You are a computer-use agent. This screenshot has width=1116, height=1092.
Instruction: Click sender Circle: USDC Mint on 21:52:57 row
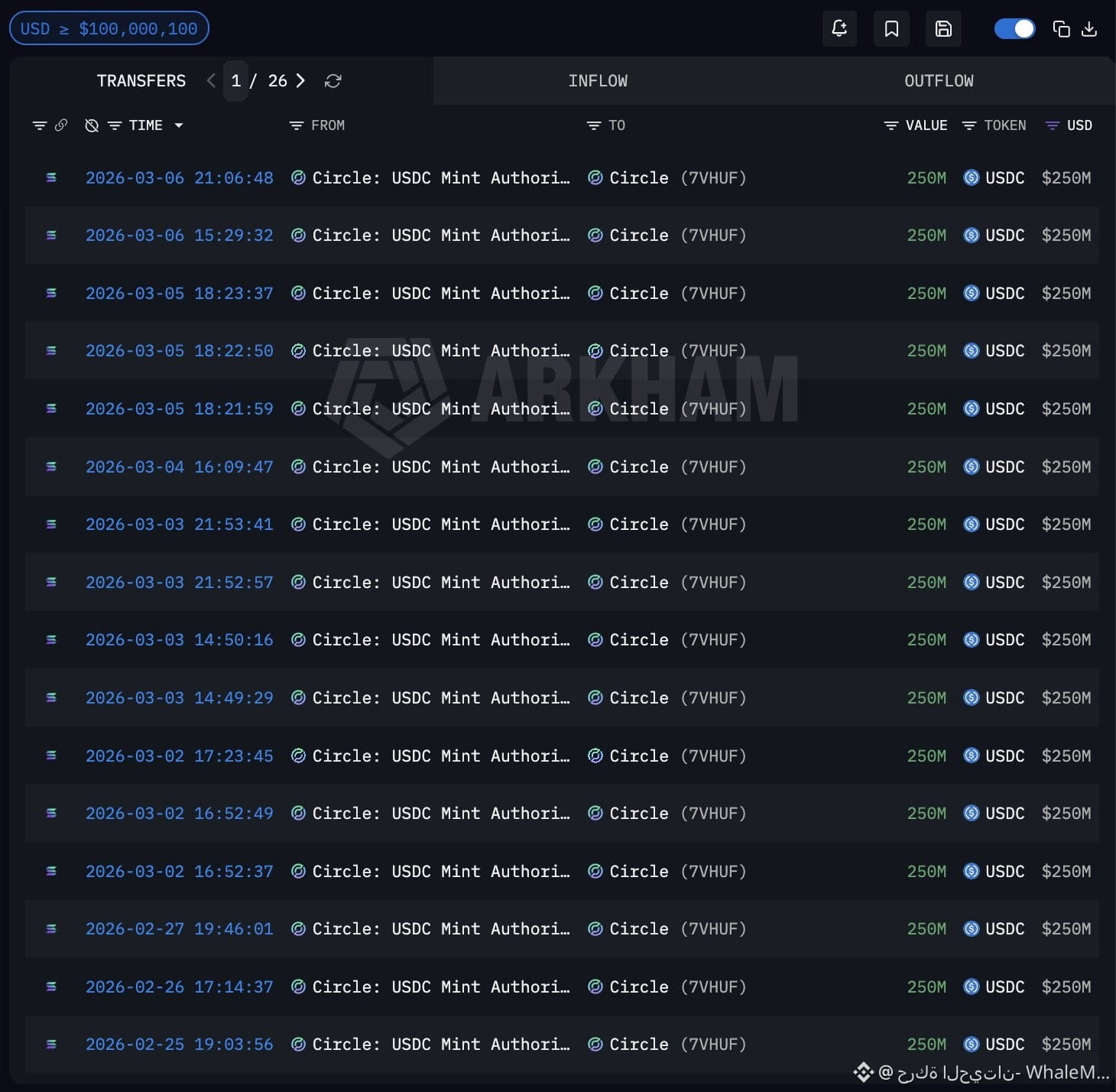click(441, 582)
